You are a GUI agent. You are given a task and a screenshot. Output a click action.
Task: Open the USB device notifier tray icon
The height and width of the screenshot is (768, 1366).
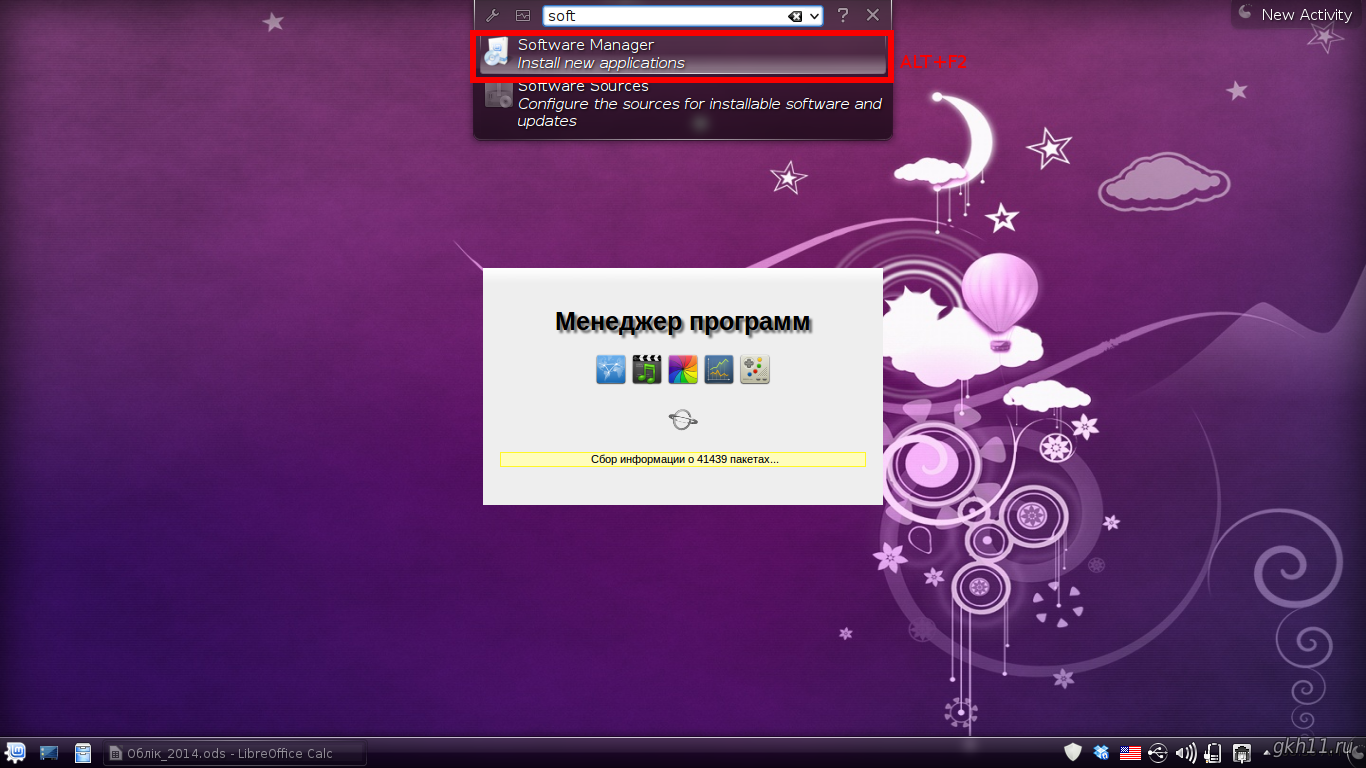tap(1158, 752)
